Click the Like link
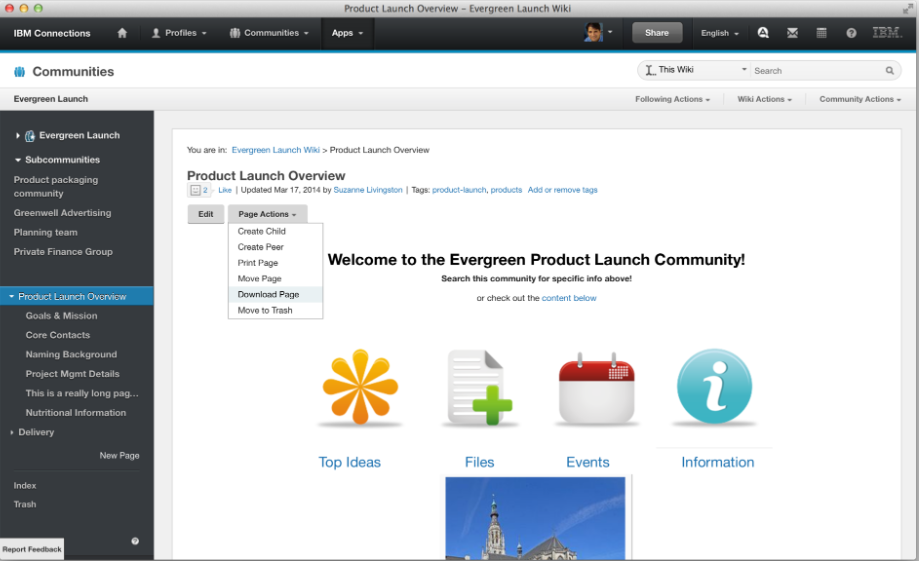Image resolution: width=919 pixels, height=561 pixels. coord(225,190)
